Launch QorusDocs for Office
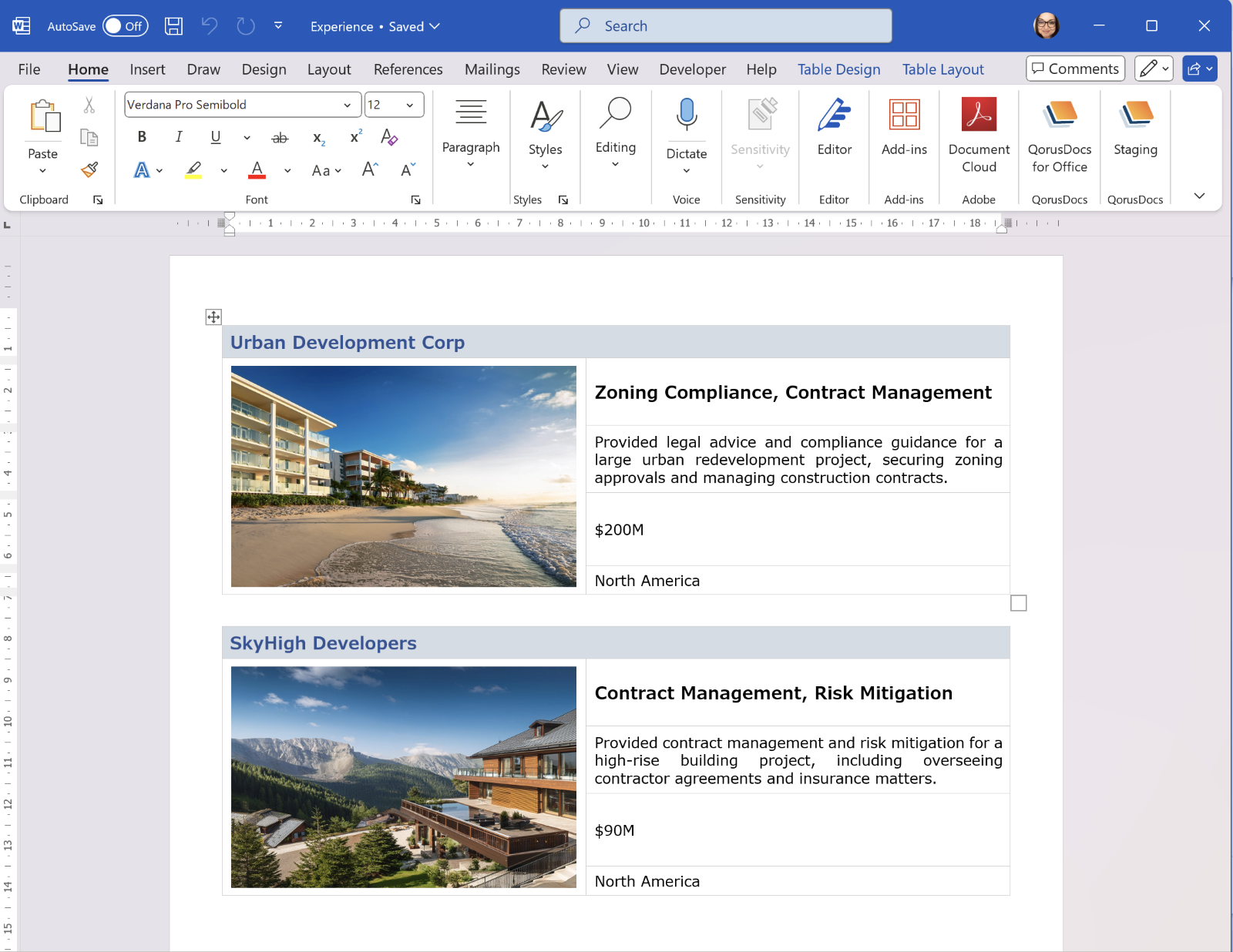This screenshot has height=952, width=1233. coord(1060,136)
